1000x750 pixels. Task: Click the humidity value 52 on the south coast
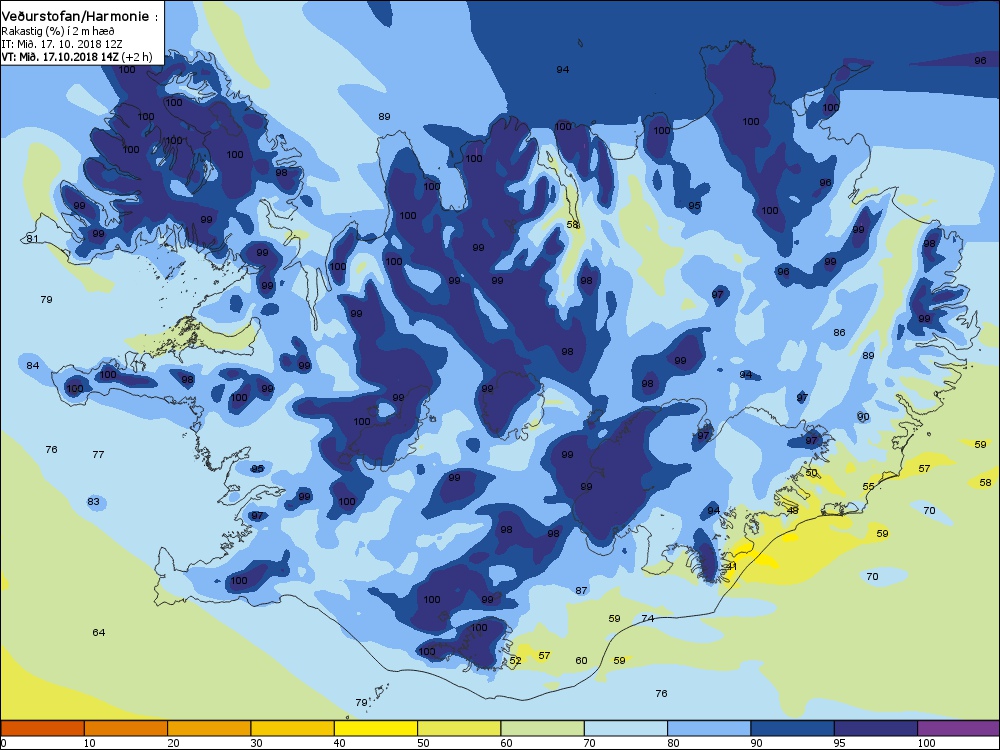pos(515,661)
